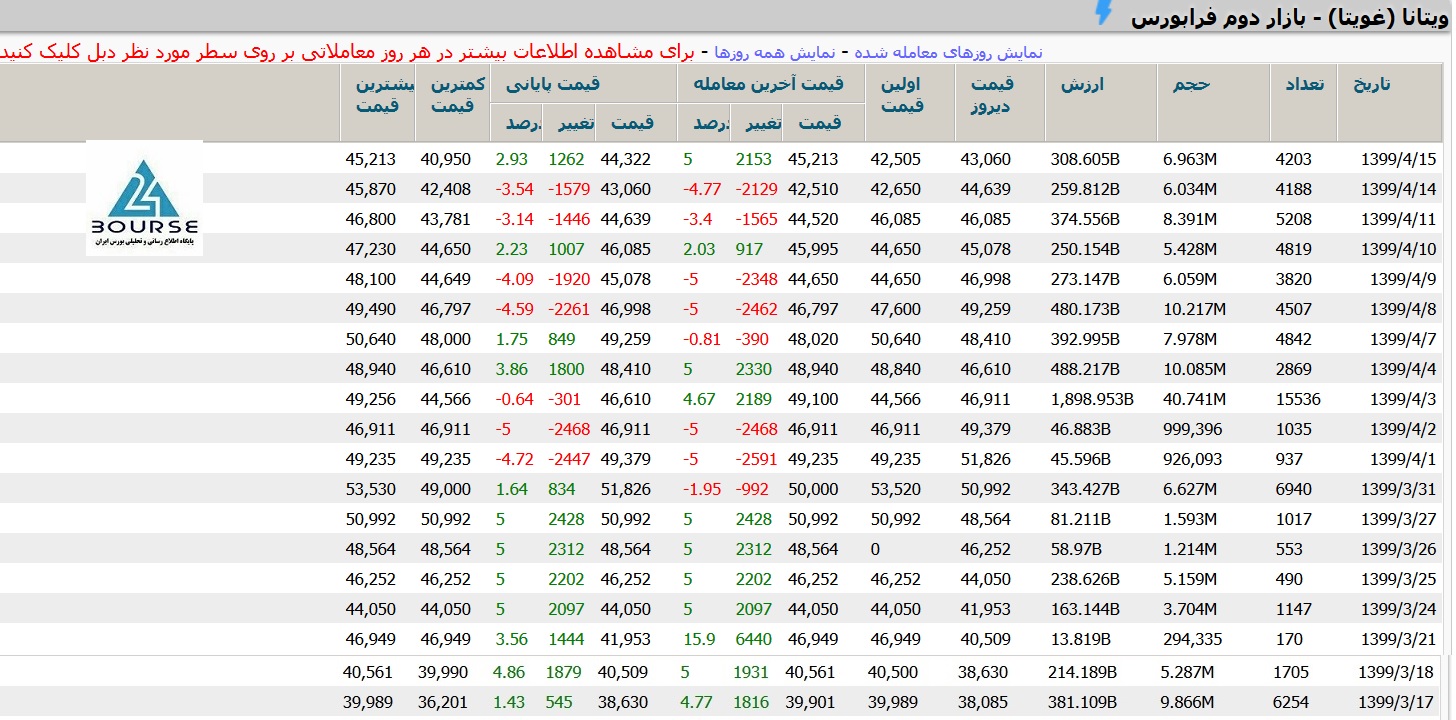
Task: Click the closing price cell 44,322
Action: point(625,159)
